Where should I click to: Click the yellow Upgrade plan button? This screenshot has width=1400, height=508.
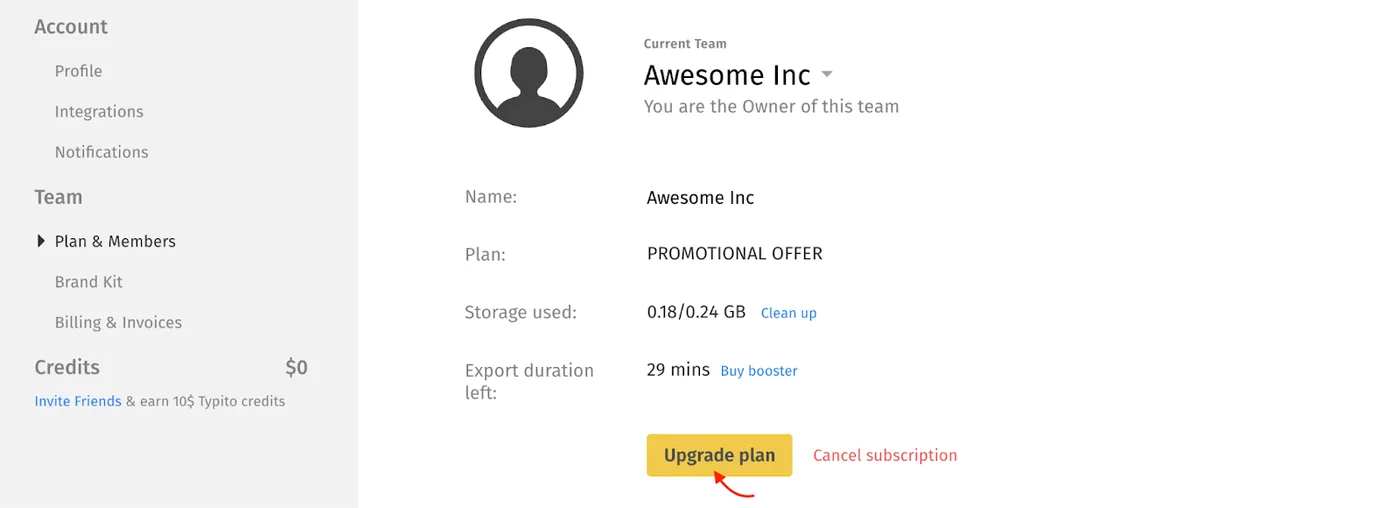[x=719, y=455]
